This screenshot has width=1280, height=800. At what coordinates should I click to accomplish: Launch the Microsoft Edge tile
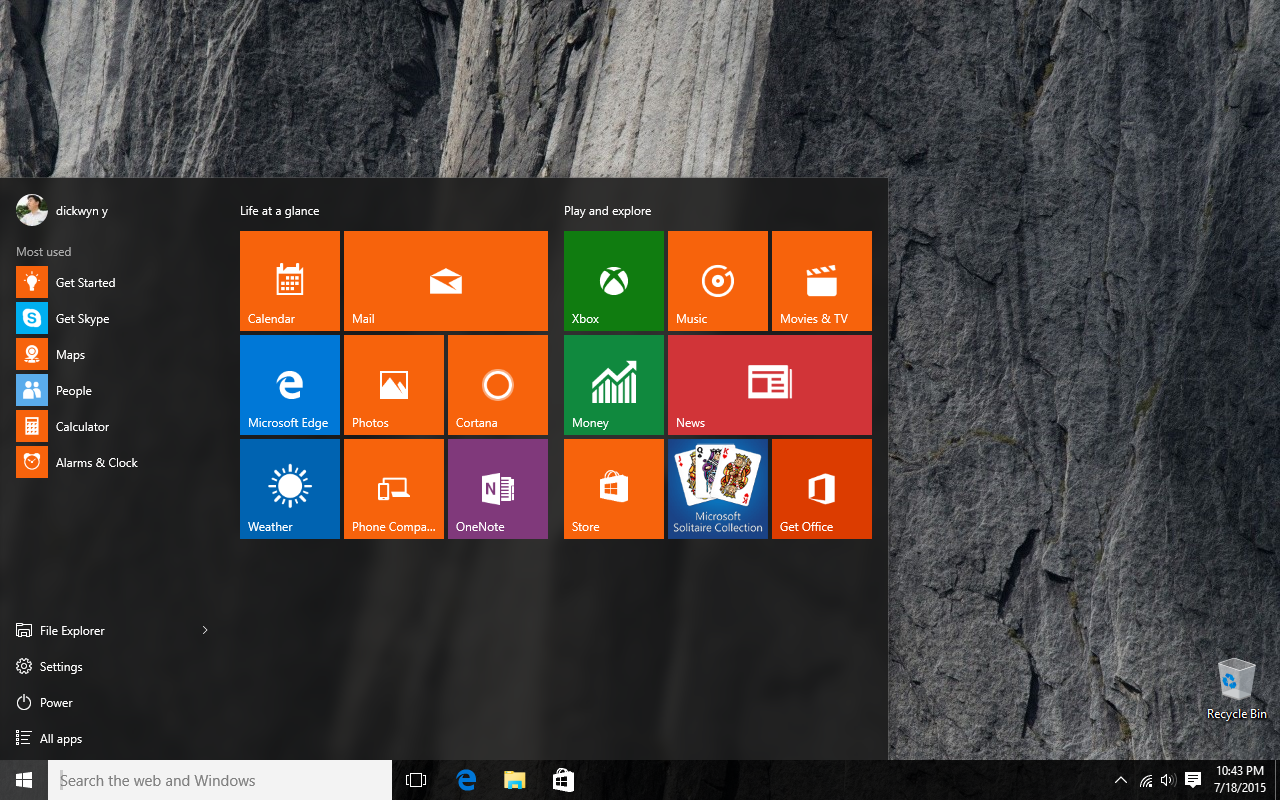290,385
